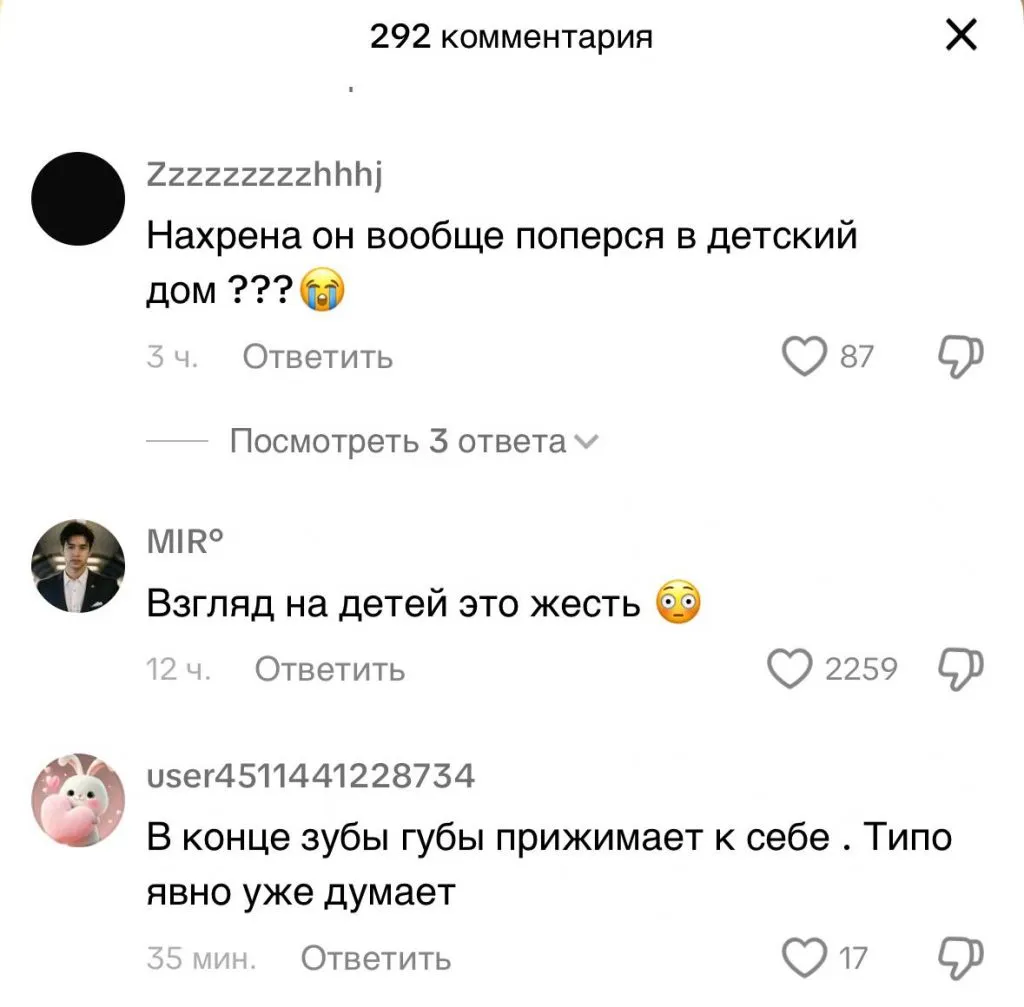Like the comment by Zzzzzzzzzhhhj

point(804,357)
